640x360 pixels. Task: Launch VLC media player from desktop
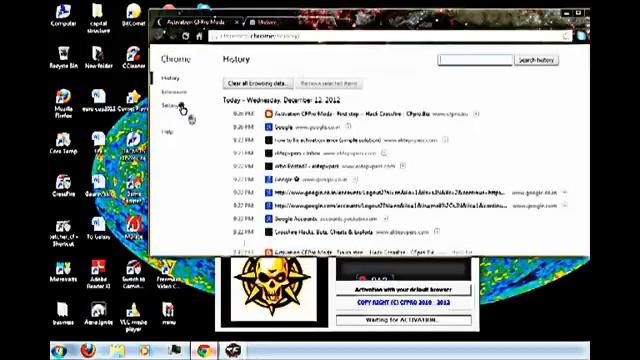(x=133, y=317)
